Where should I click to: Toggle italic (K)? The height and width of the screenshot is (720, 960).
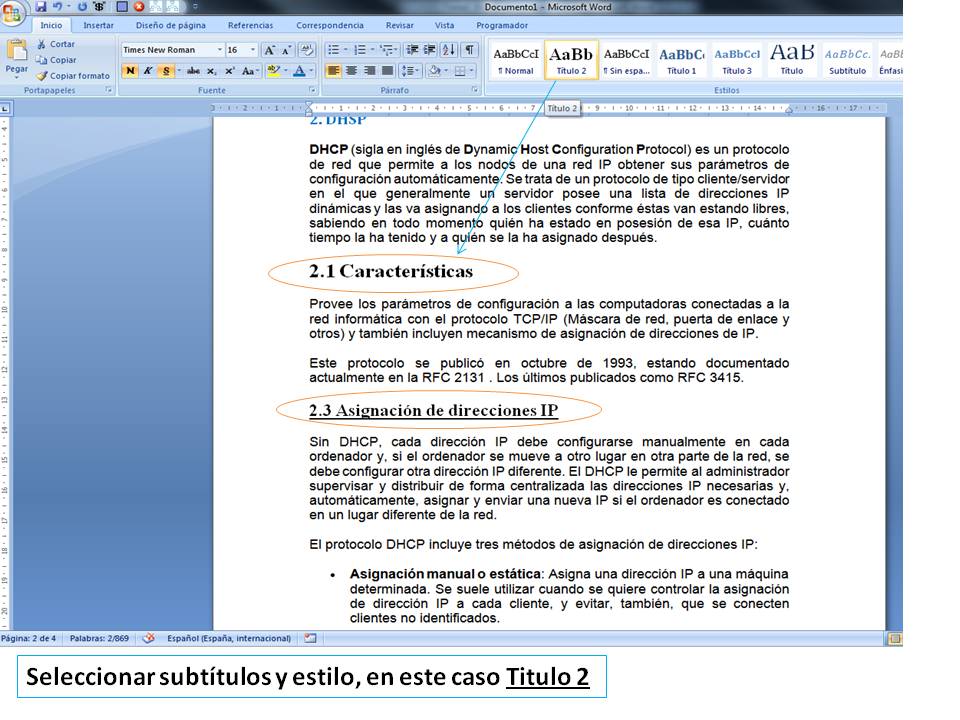tap(148, 71)
